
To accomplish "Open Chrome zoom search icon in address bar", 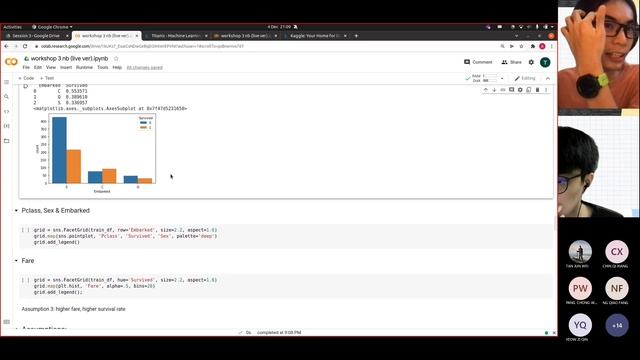I will pos(502,46).
